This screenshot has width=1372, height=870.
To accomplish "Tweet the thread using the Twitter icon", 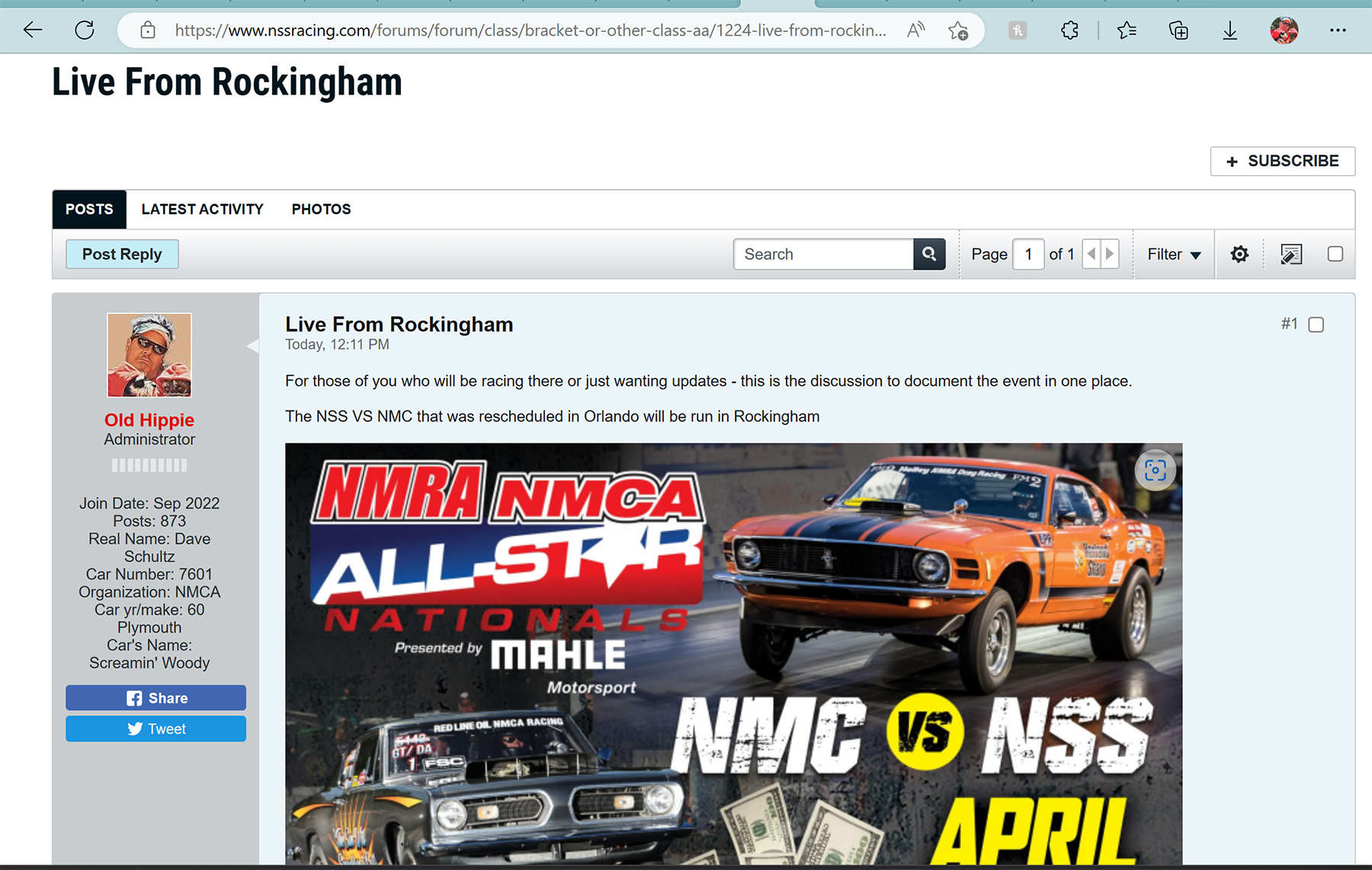I will click(134, 728).
